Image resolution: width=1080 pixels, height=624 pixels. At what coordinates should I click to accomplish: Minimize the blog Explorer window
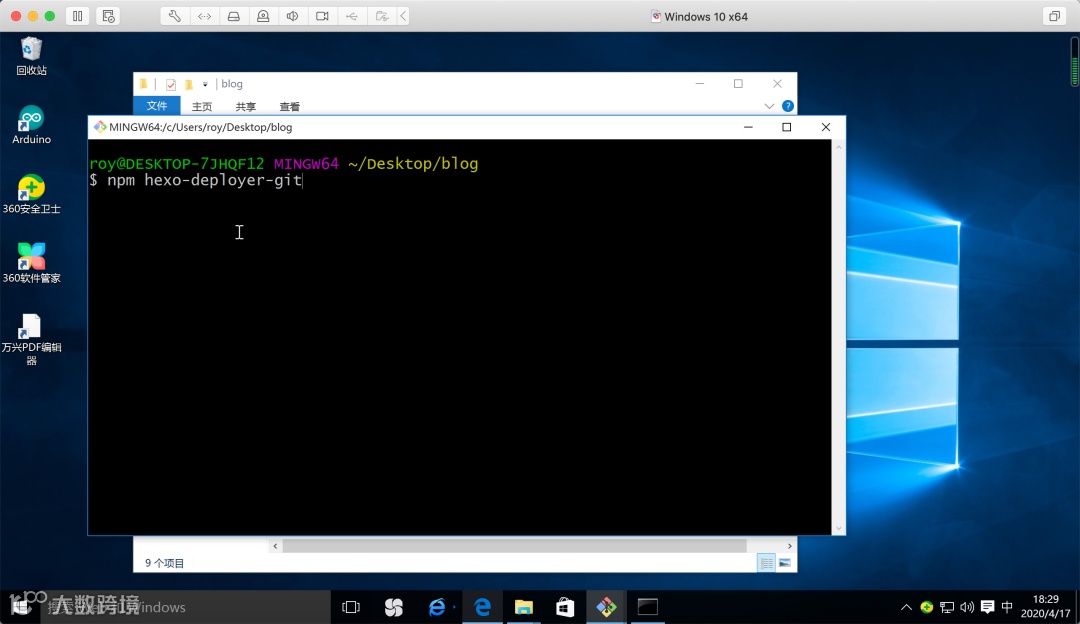[x=700, y=83]
